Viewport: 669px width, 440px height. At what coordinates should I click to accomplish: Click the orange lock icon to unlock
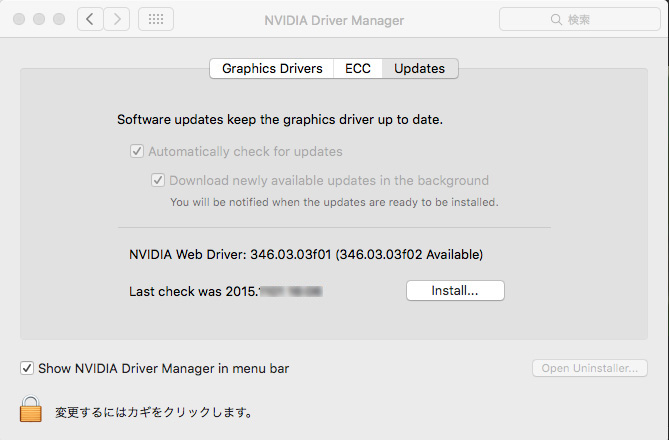point(31,408)
